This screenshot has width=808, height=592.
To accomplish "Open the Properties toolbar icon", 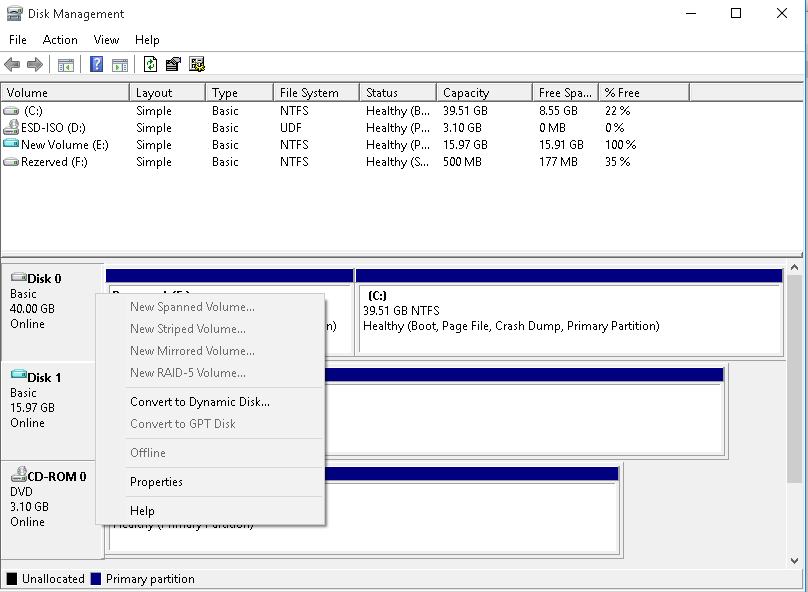I will pyautogui.click(x=173, y=64).
